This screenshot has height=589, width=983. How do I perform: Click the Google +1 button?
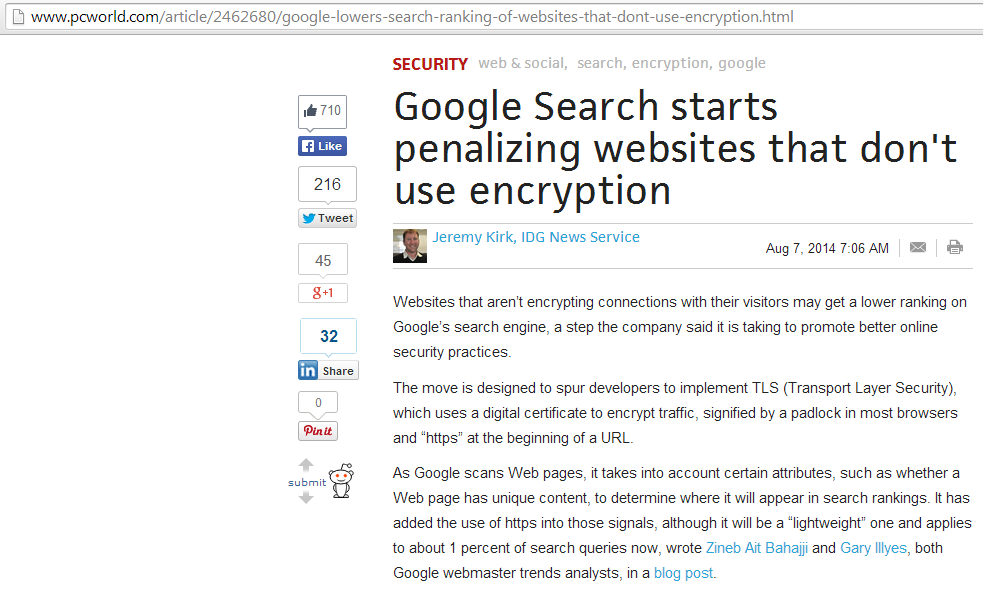(323, 293)
